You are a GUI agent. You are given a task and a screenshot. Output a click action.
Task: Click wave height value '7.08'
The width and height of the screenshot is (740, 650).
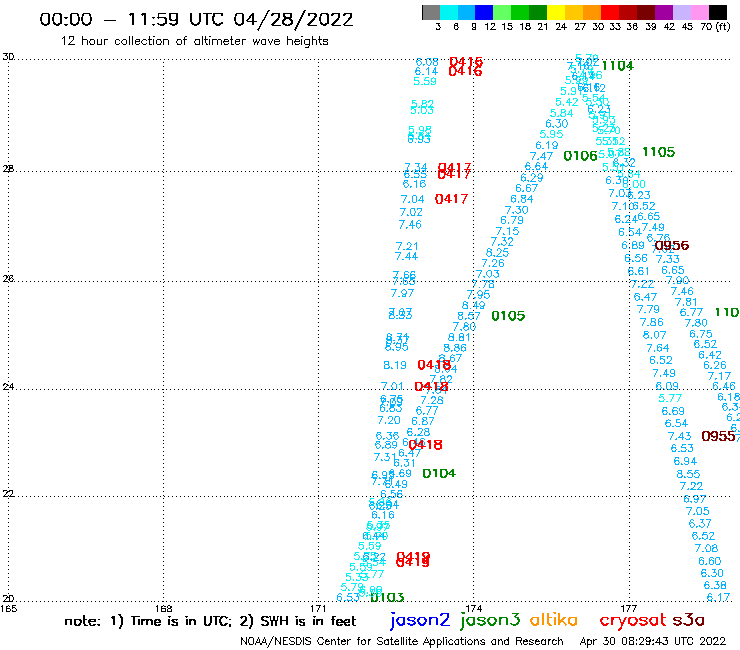click(x=706, y=549)
